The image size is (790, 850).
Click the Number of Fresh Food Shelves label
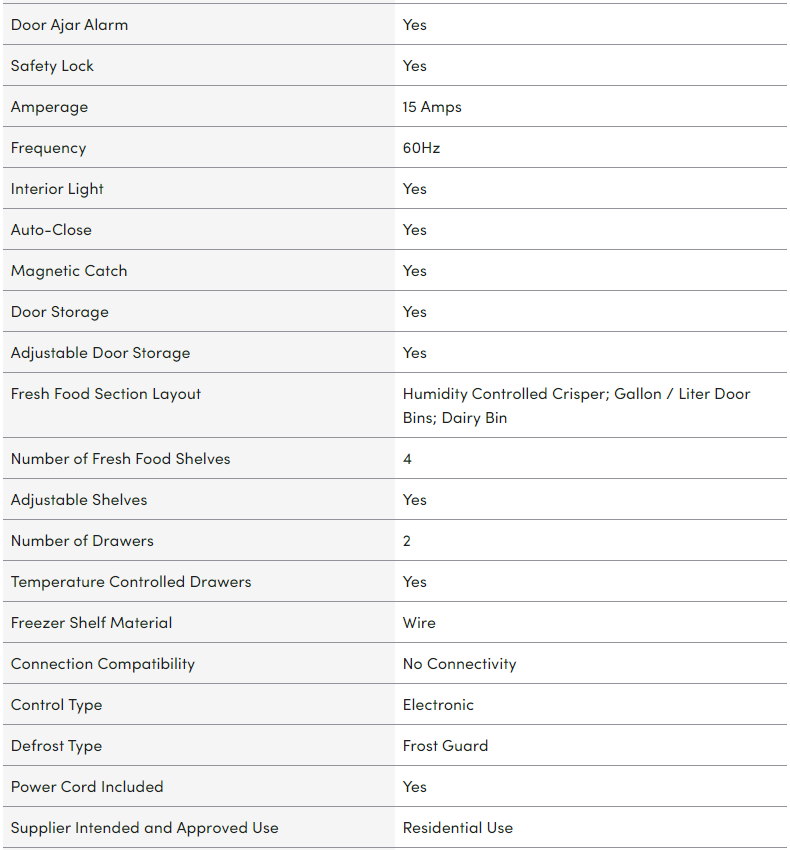120,459
